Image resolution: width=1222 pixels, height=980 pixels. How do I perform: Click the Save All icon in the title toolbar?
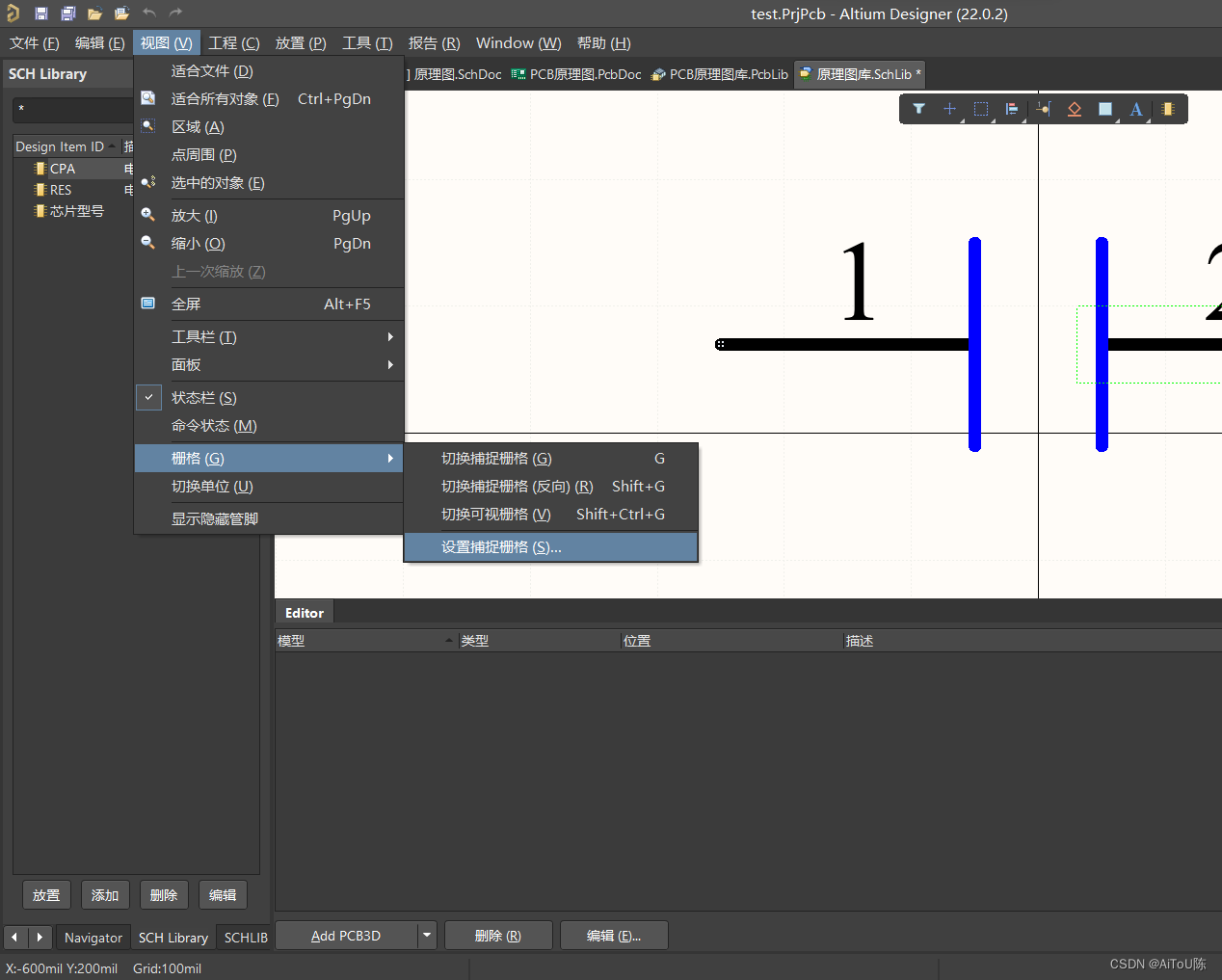(x=67, y=13)
